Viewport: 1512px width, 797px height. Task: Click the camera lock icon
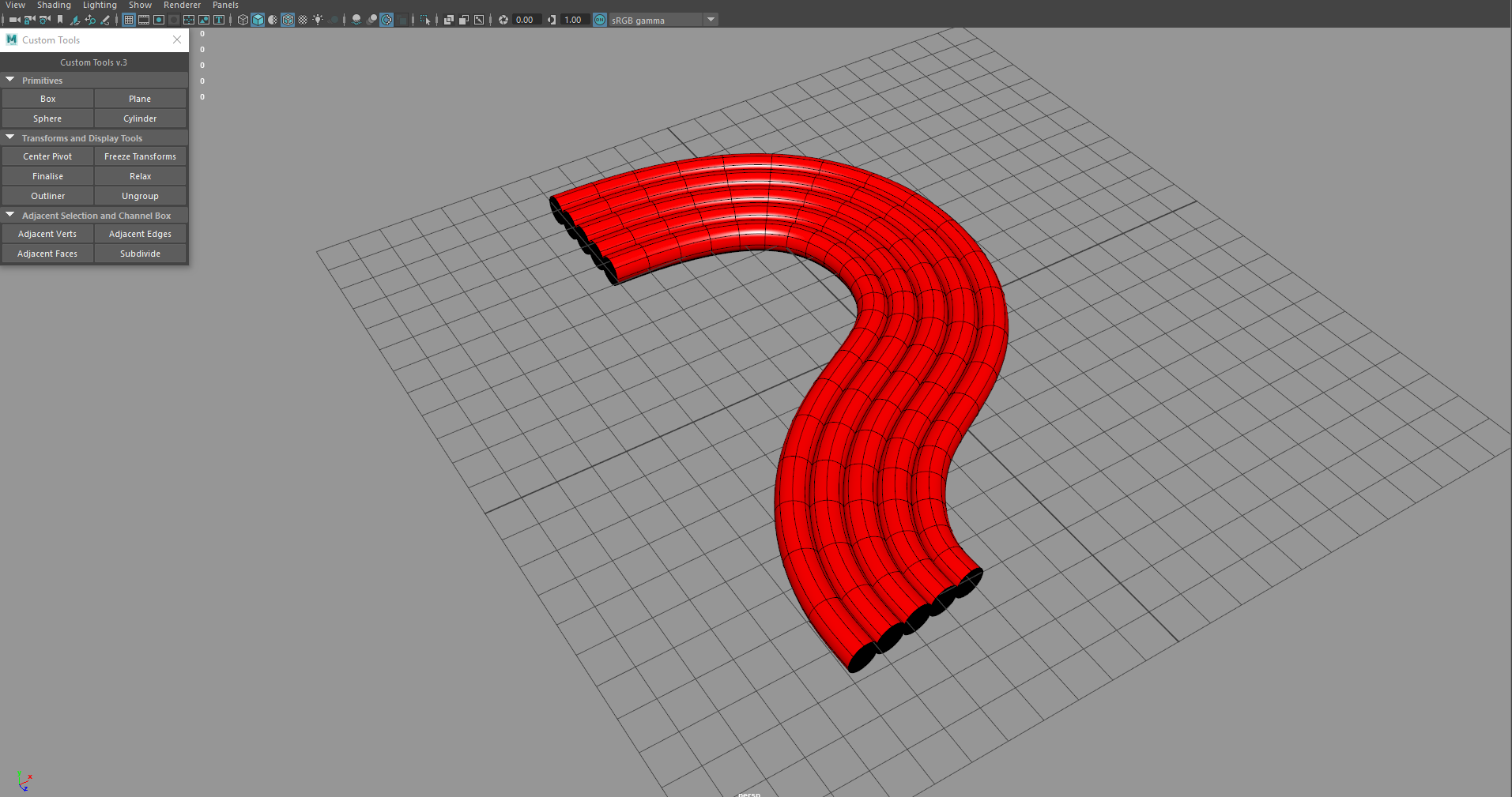[30, 20]
